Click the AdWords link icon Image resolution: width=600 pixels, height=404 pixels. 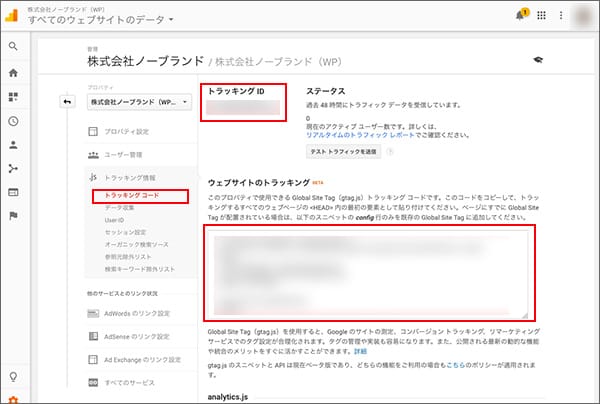tap(93, 314)
